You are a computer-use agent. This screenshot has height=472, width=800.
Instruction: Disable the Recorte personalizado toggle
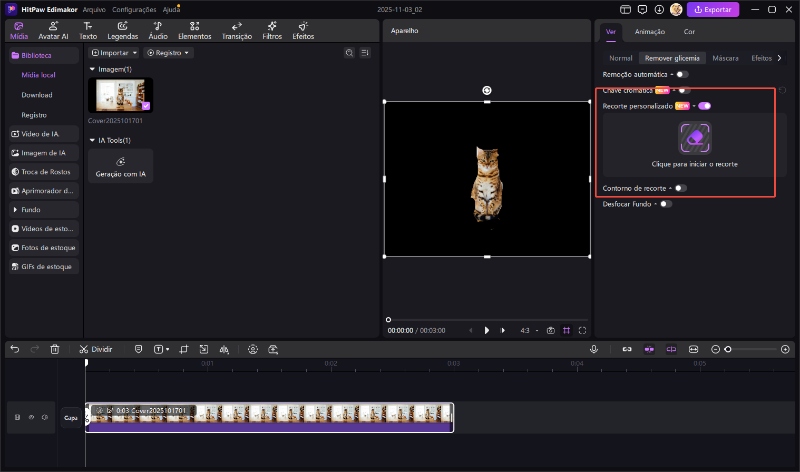(x=705, y=105)
